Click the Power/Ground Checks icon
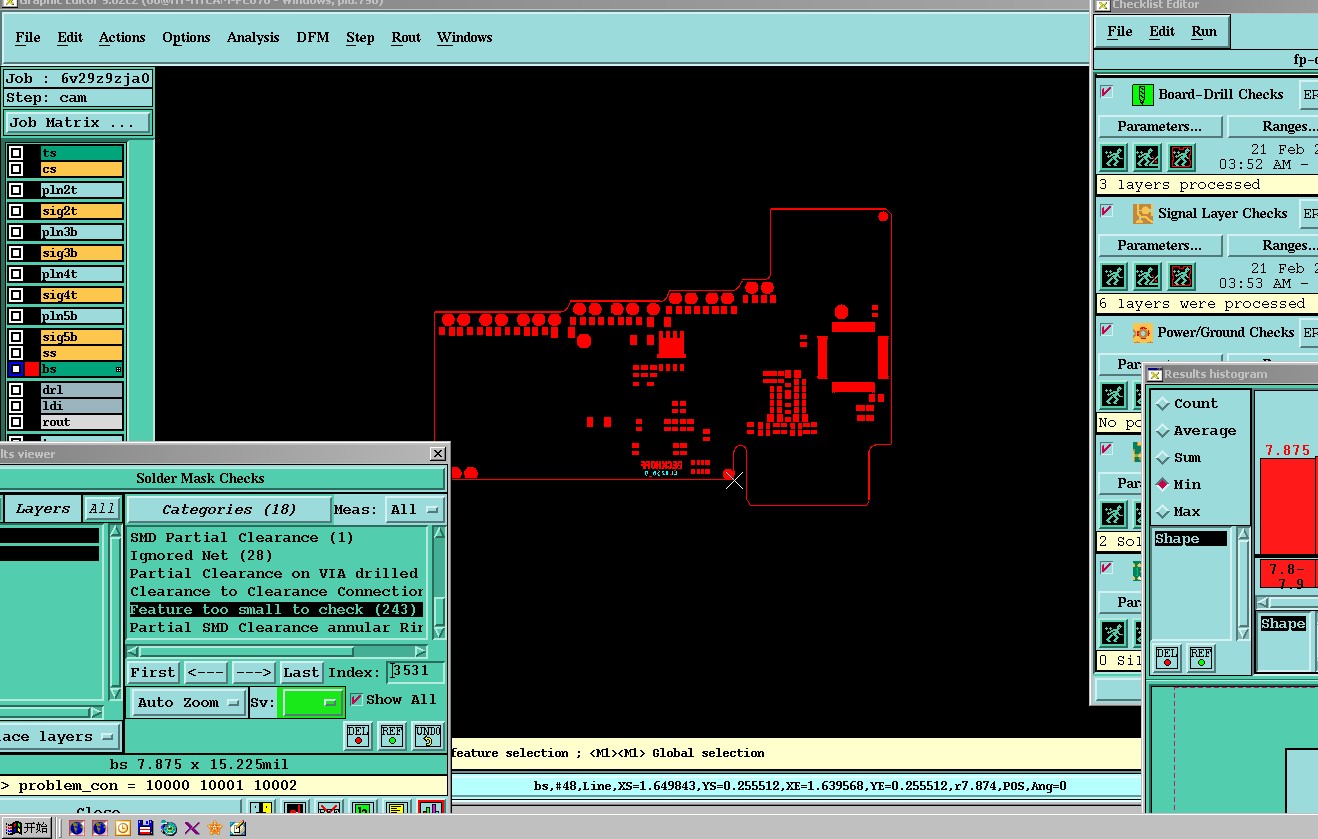The image size is (1318, 839). pyautogui.click(x=1143, y=333)
